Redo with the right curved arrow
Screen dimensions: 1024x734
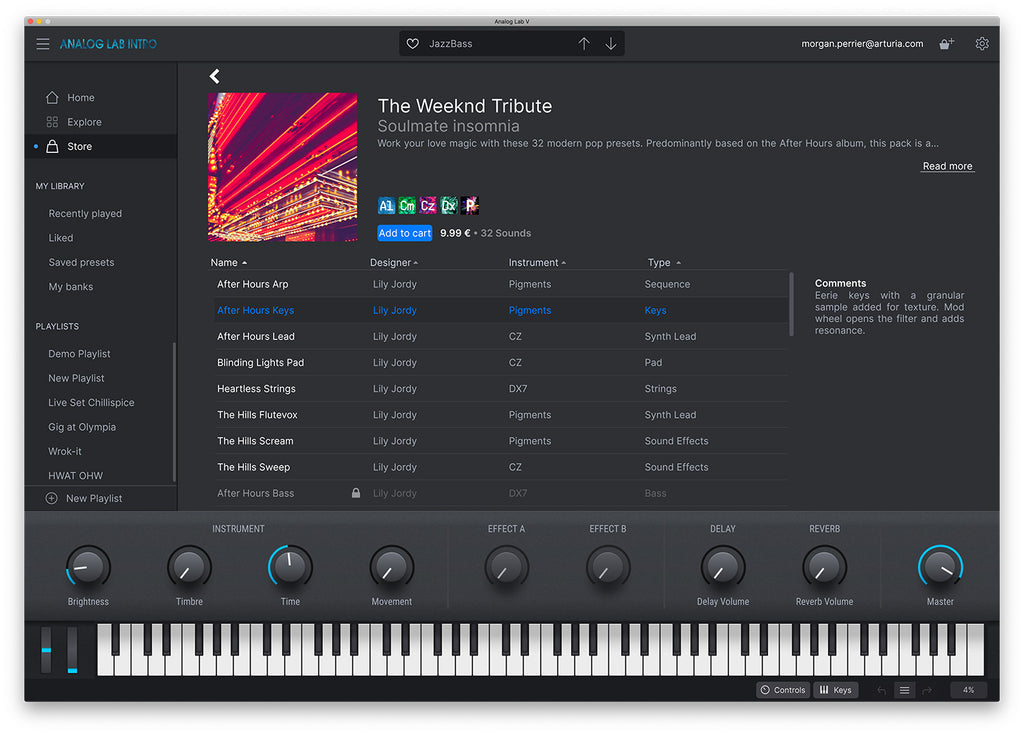coord(927,690)
